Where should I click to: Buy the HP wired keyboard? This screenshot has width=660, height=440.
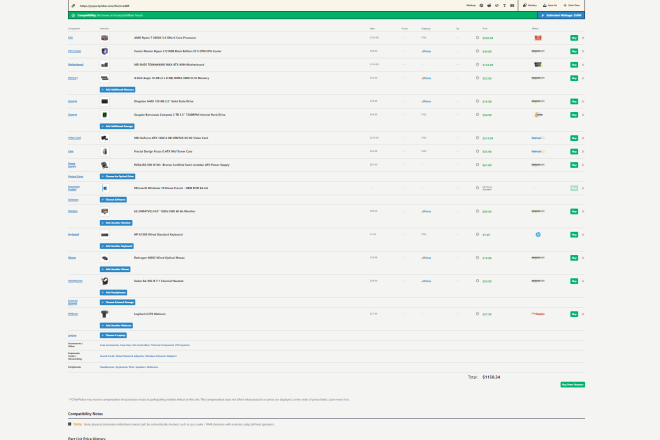point(574,235)
